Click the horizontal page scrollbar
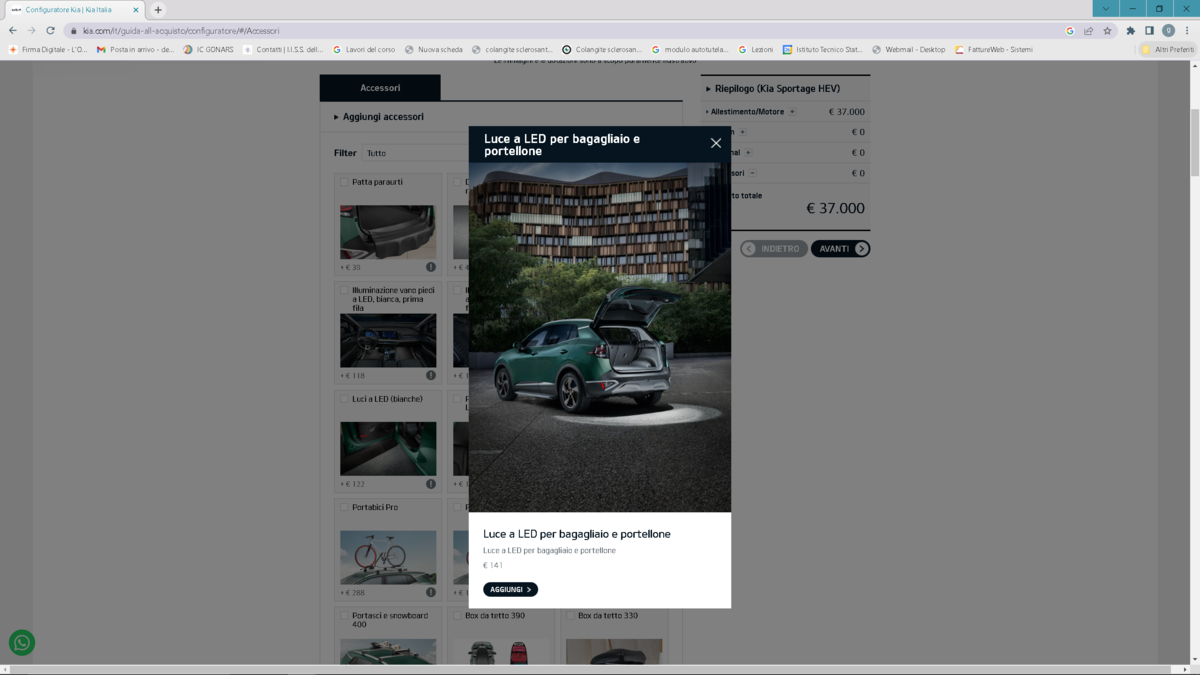 tap(595, 669)
